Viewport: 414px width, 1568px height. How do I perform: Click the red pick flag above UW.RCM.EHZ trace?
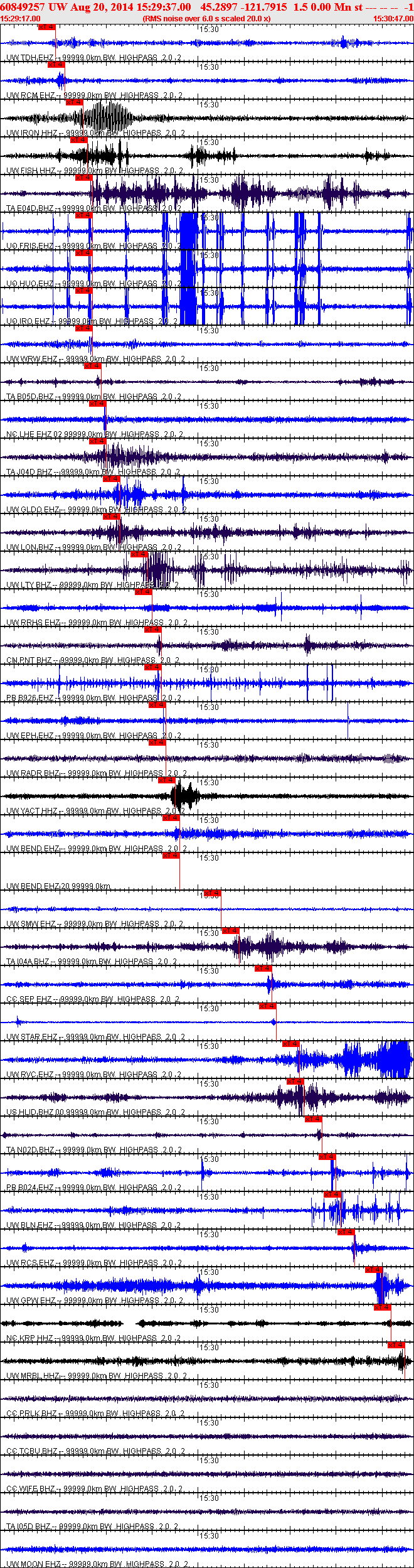click(x=56, y=65)
